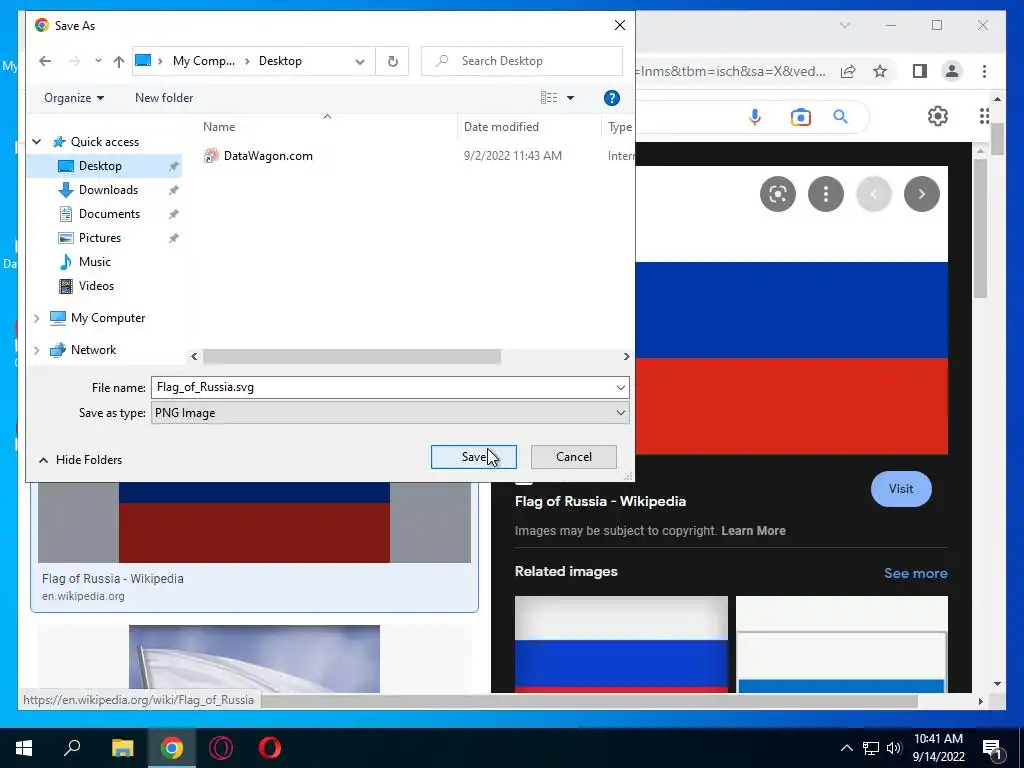Viewport: 1024px width, 768px height.
Task: Open recent locations dropdown arrow
Action: (98, 61)
